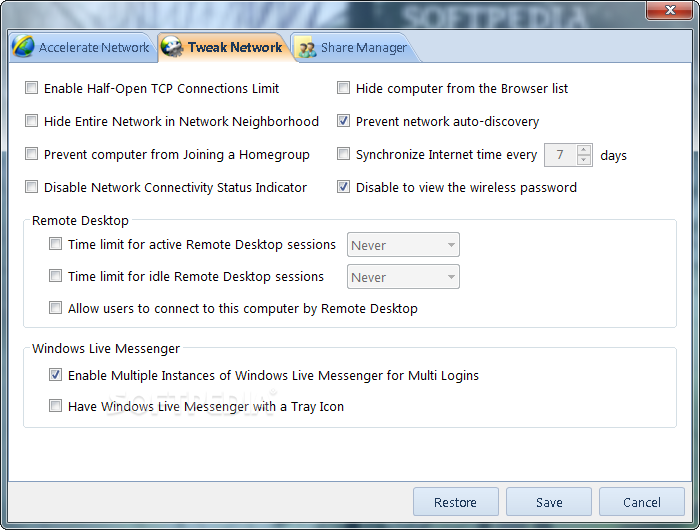Click the days number field showing 7
The image size is (700, 530).
point(560,155)
